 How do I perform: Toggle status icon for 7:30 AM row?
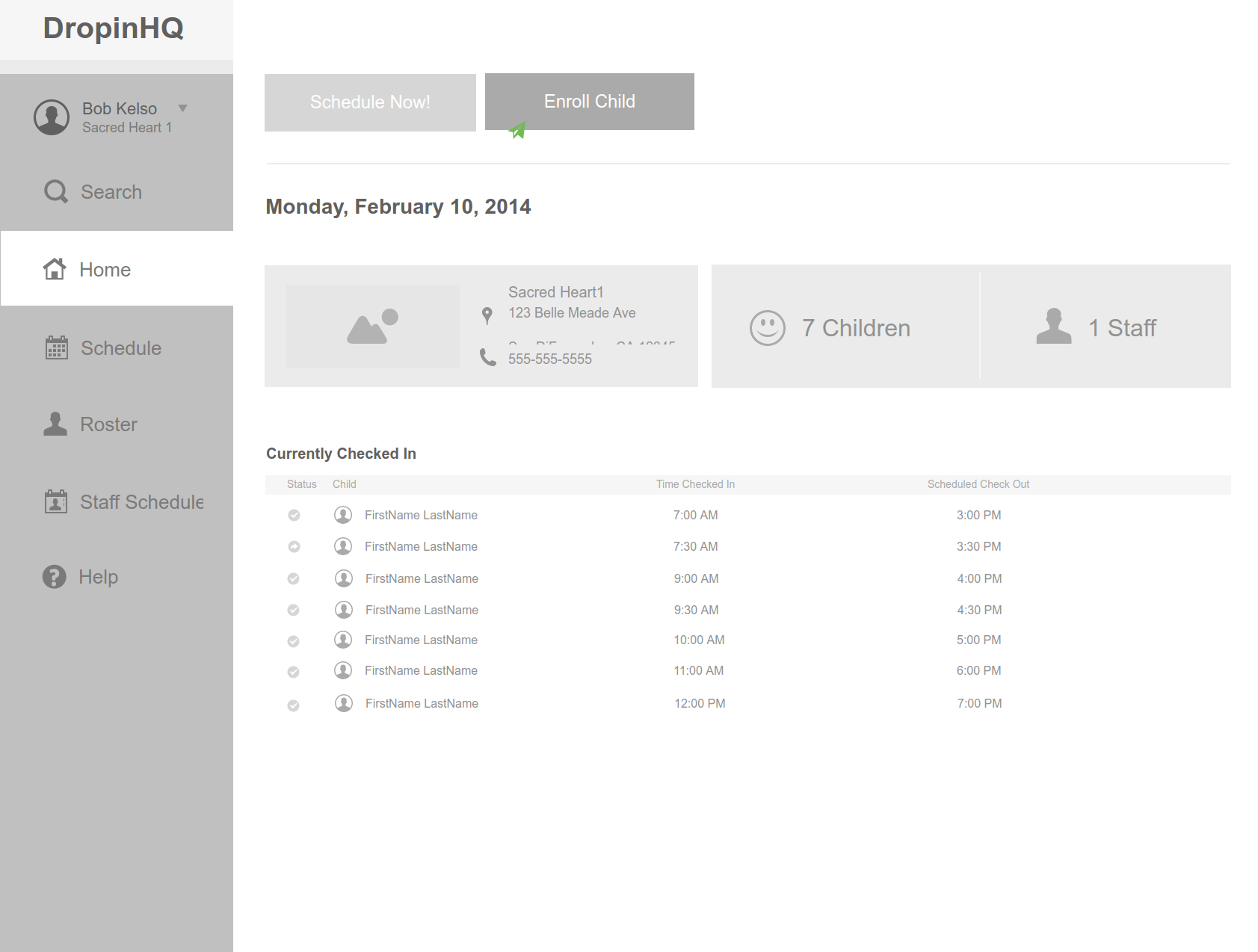(x=295, y=546)
